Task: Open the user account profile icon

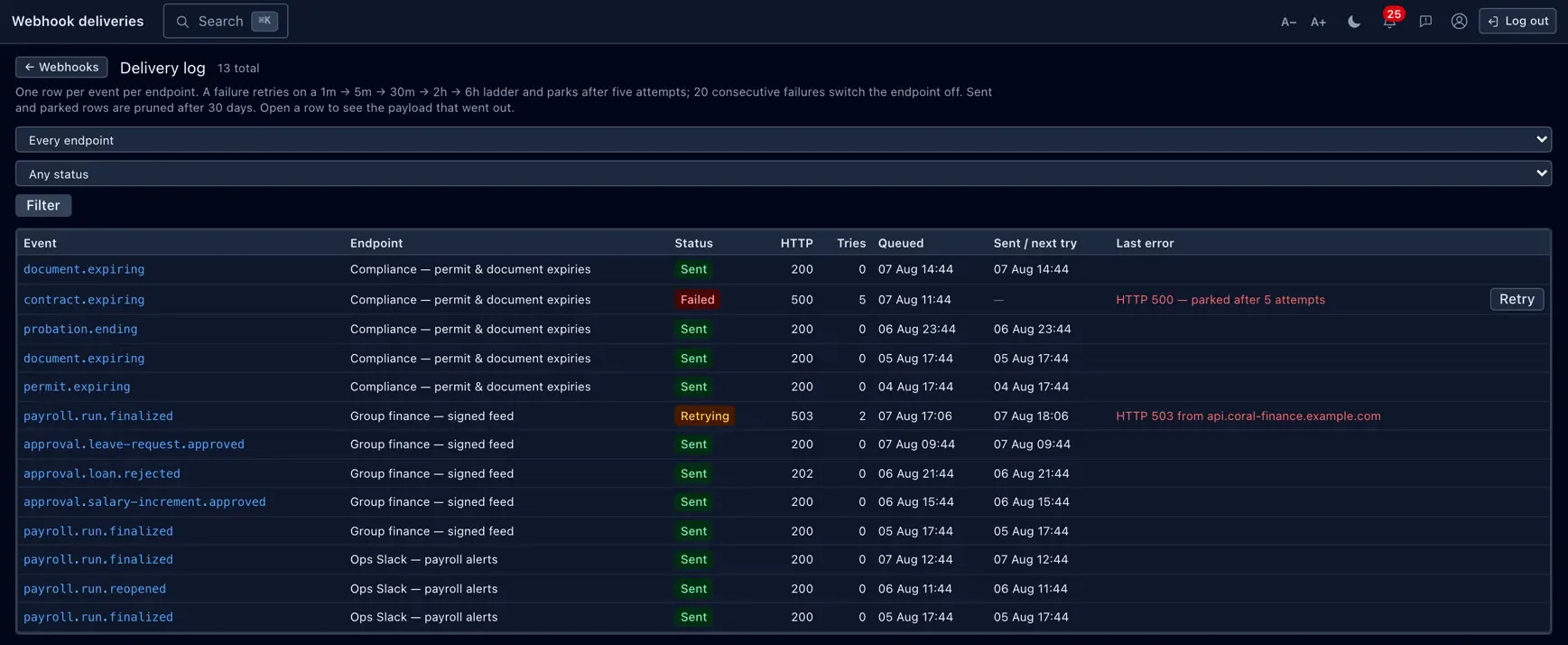Action: pos(1459,22)
